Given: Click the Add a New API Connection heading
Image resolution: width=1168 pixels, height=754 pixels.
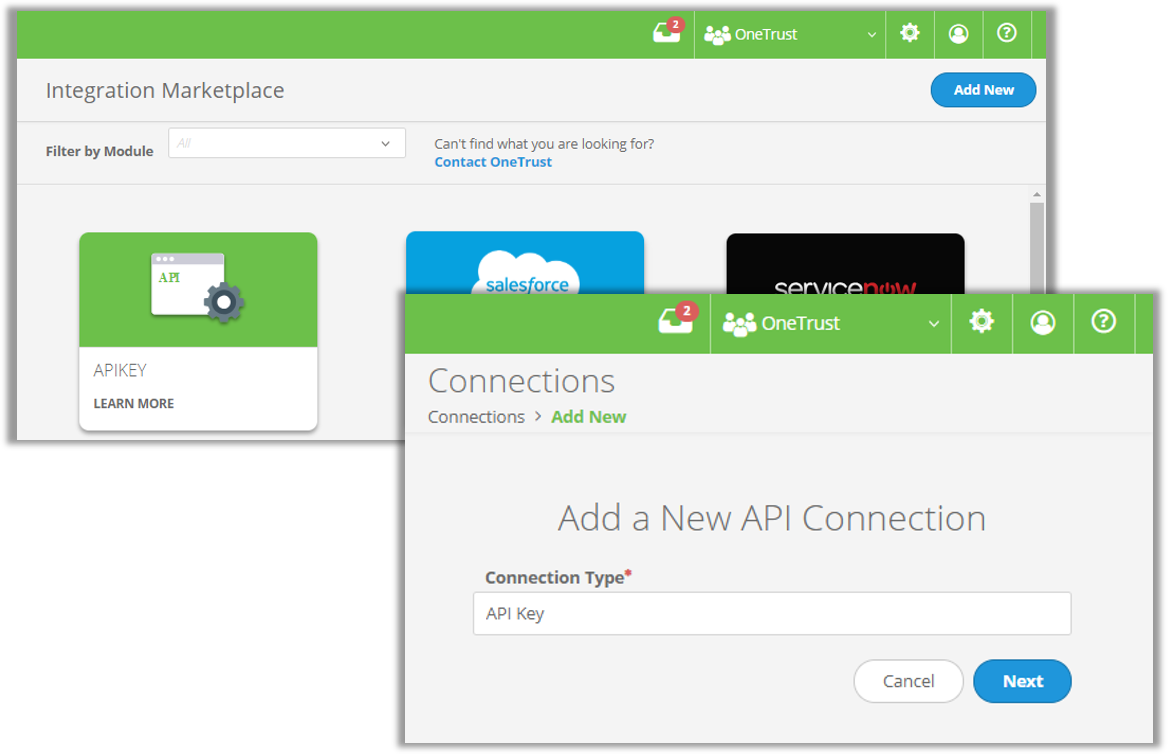Looking at the screenshot, I should [772, 518].
